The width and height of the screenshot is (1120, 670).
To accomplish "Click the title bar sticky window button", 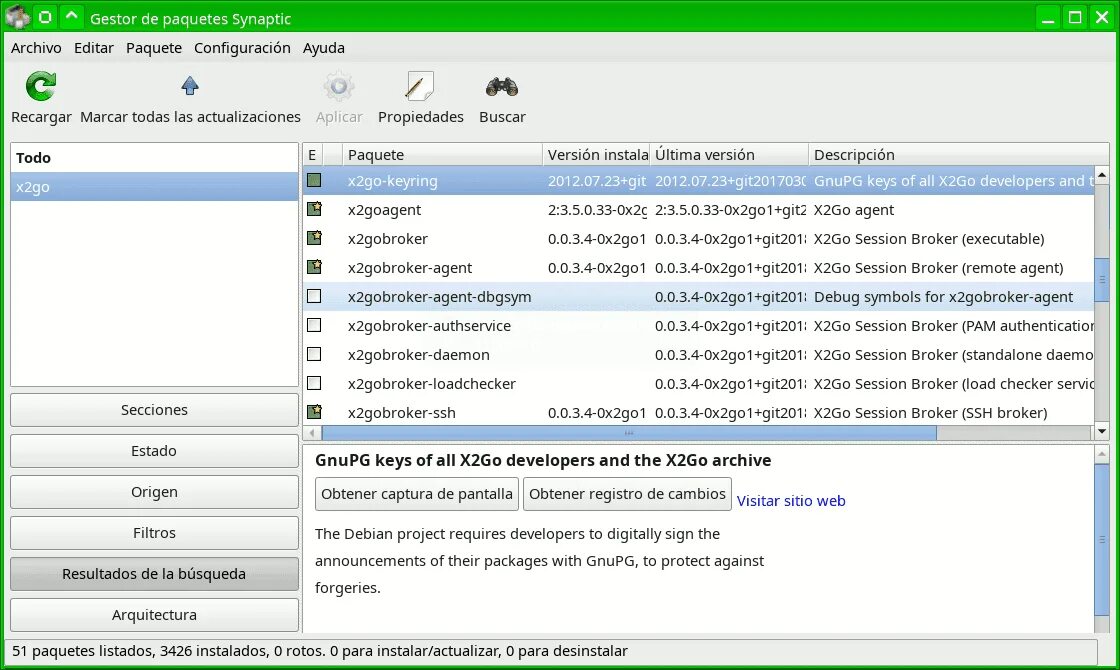I will click(x=45, y=16).
